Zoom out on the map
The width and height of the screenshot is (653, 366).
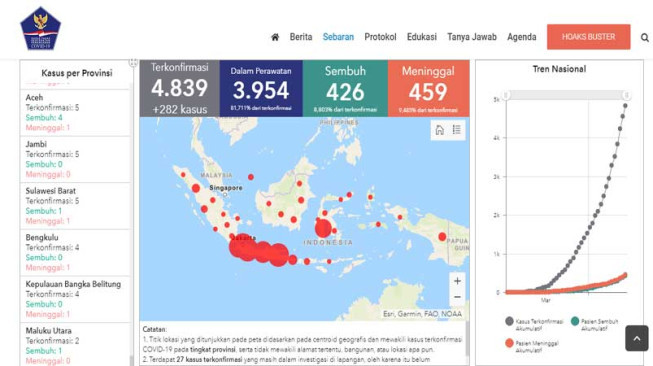pyautogui.click(x=457, y=297)
